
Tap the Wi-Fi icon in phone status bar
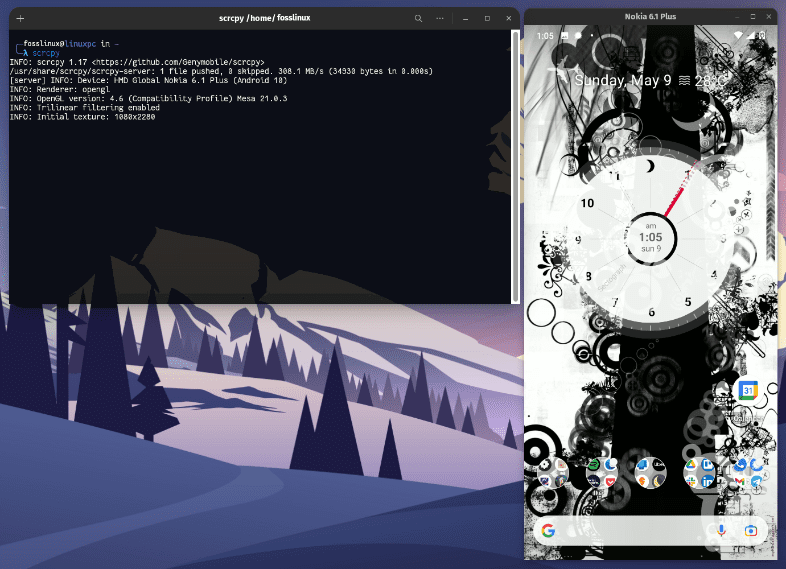coord(737,36)
